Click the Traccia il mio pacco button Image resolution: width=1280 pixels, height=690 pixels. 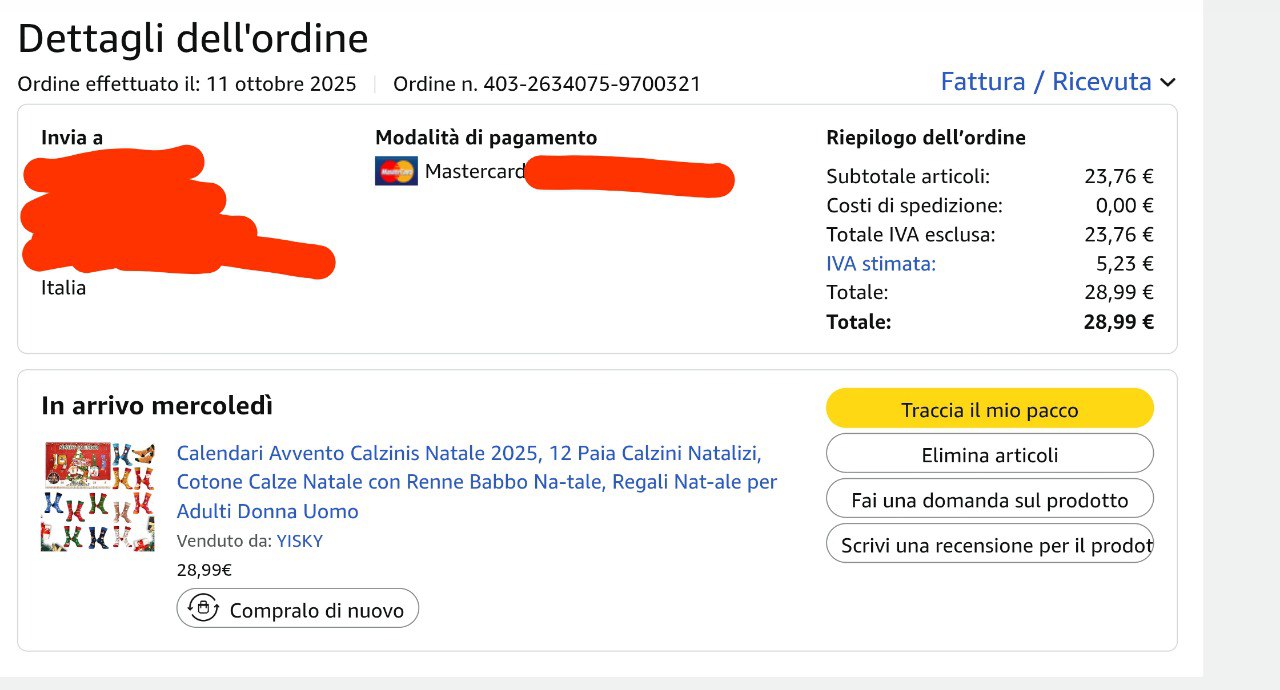pos(989,409)
